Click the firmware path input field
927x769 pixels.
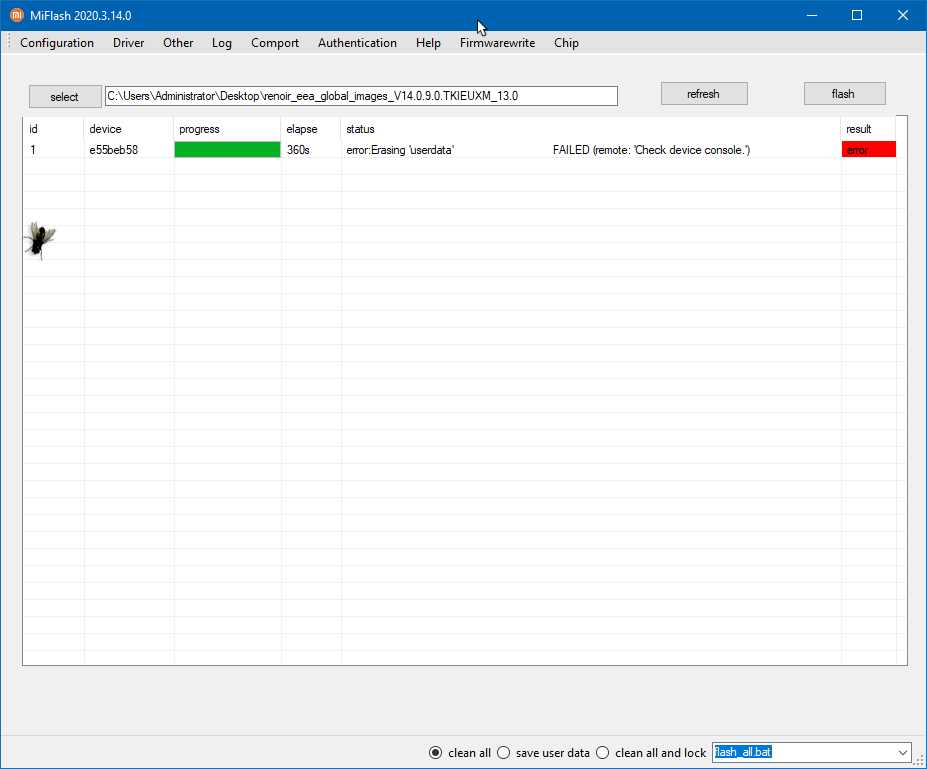[361, 96]
